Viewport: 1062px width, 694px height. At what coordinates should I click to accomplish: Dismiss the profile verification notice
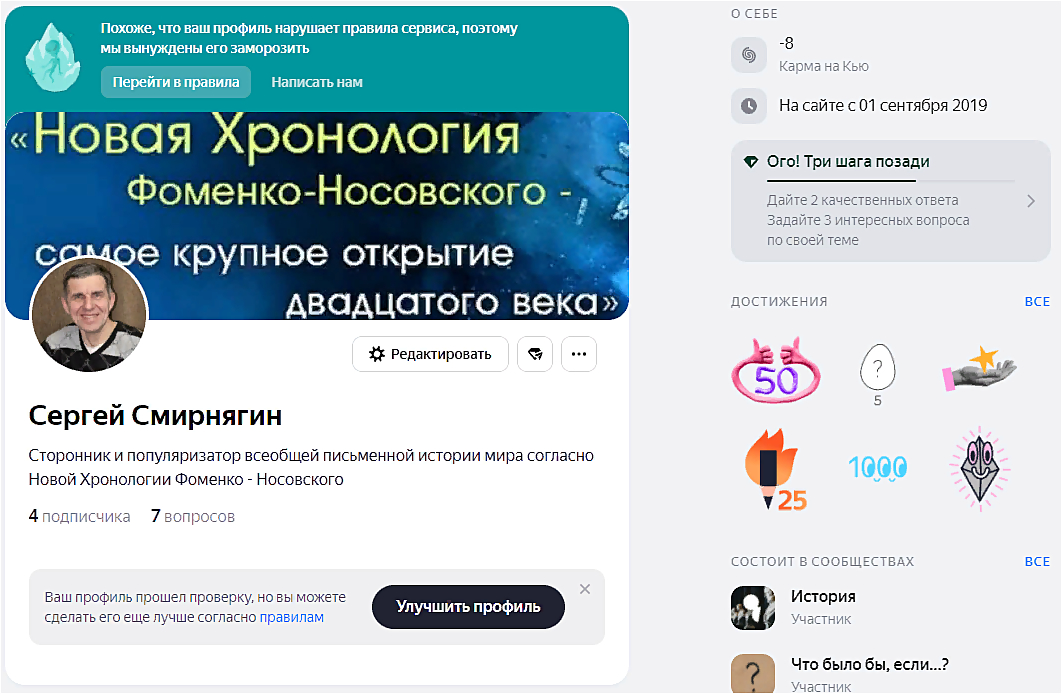(x=585, y=589)
